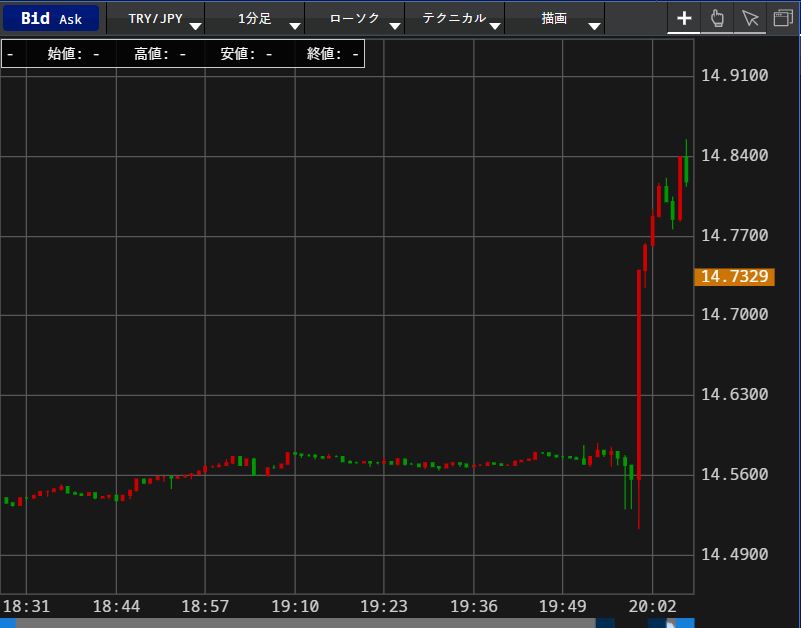This screenshot has height=628, width=801.
Task: Open the 1分足 timeframe dropdown
Action: 255,19
